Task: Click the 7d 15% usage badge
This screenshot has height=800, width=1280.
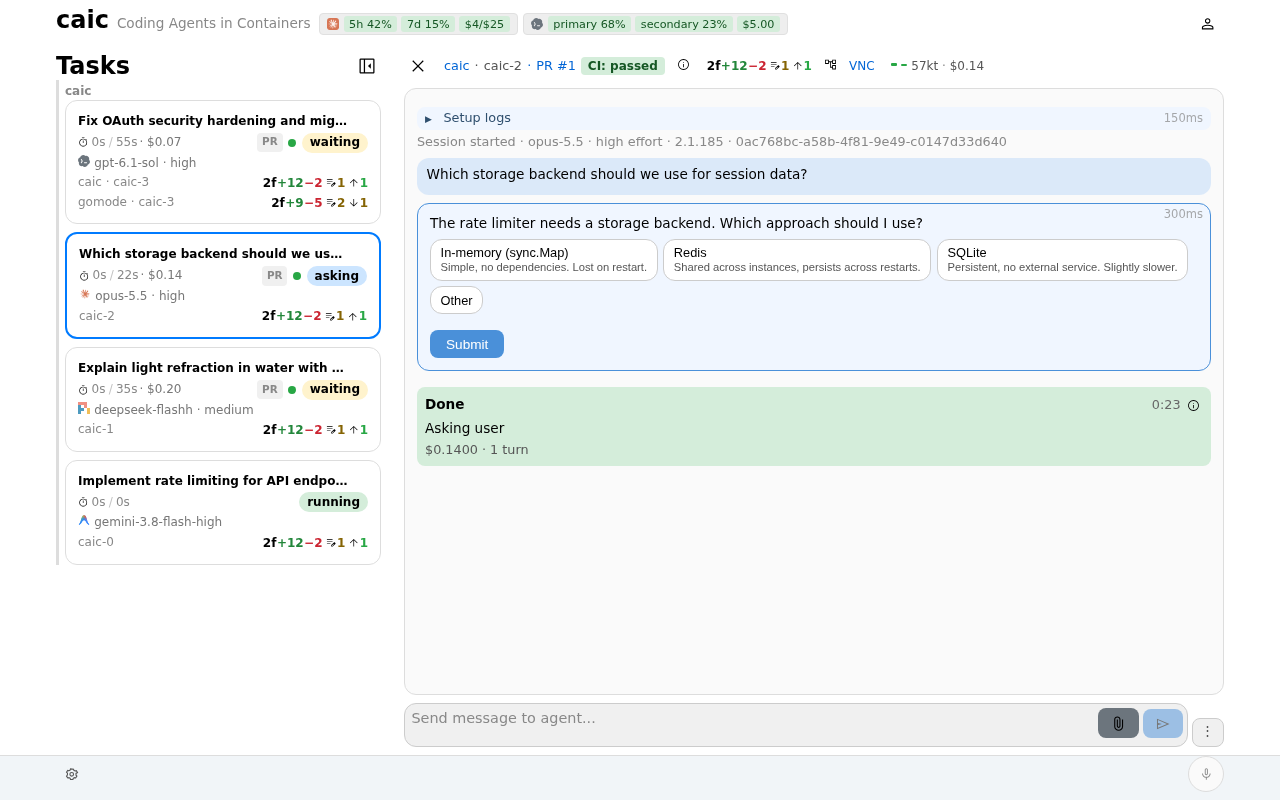Action: pyautogui.click(x=428, y=24)
